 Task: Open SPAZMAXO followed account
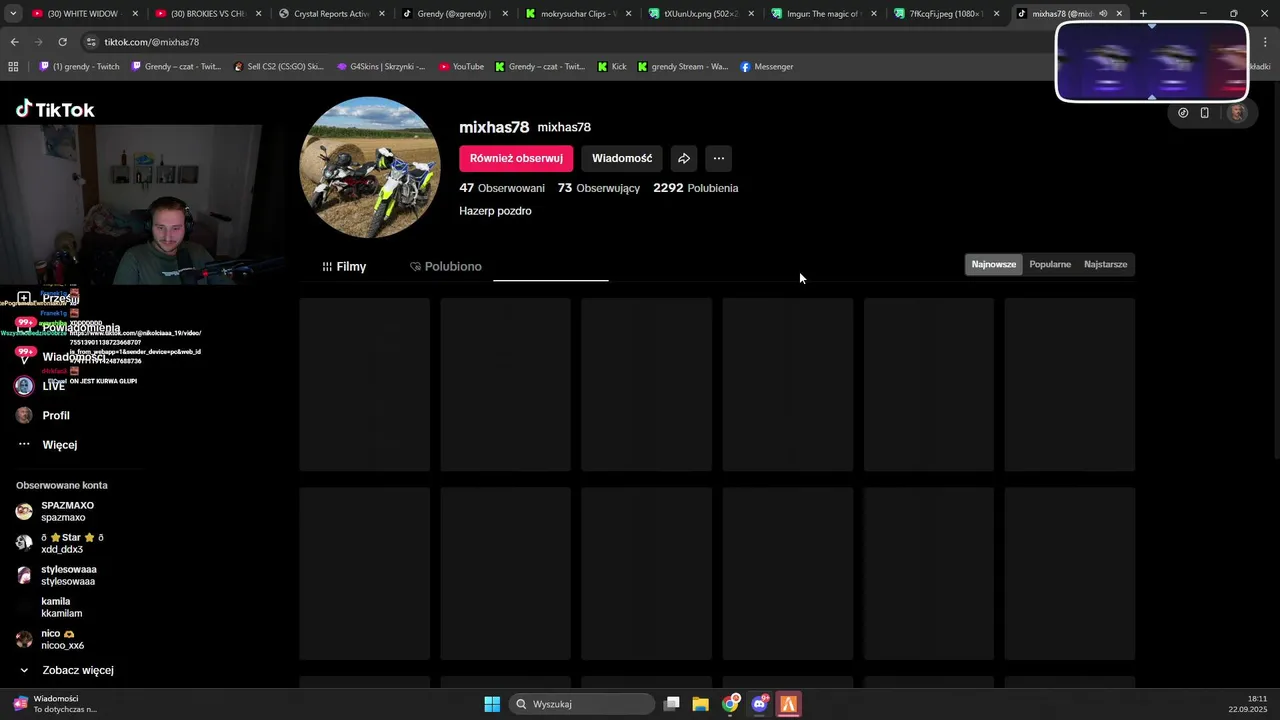[67, 511]
